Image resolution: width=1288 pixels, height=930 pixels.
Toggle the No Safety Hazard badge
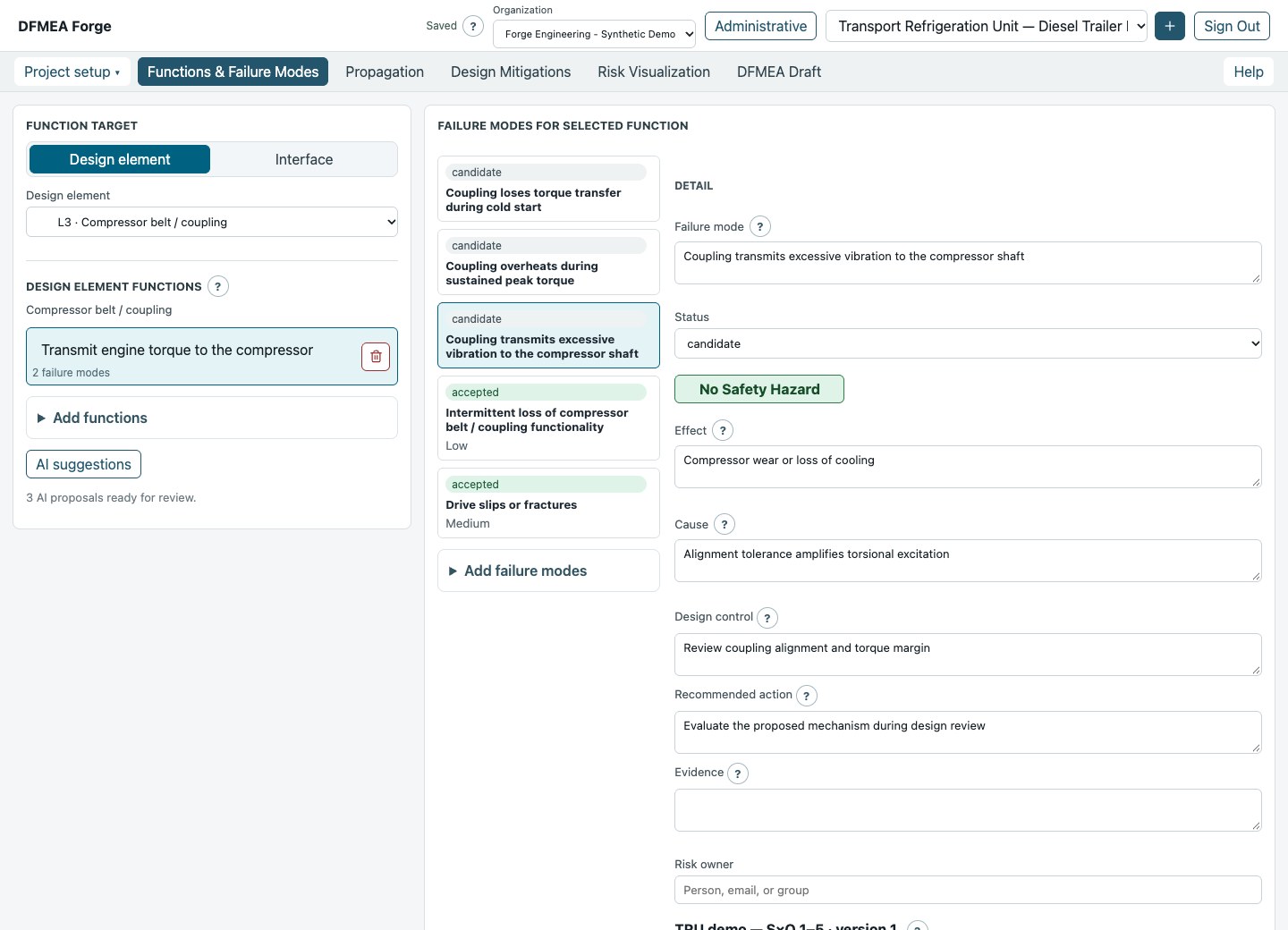point(759,389)
